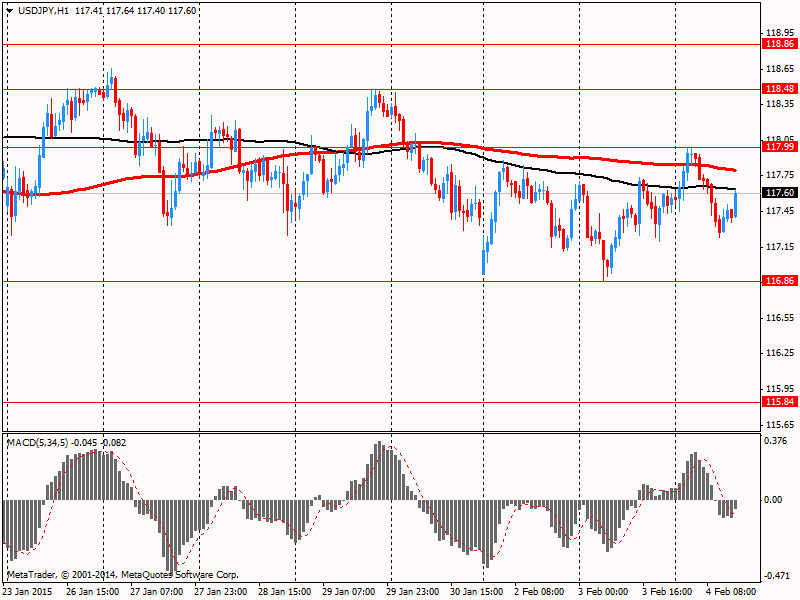Select the red 116.86 price level tag
The width and height of the screenshot is (800, 600).
coord(779,281)
